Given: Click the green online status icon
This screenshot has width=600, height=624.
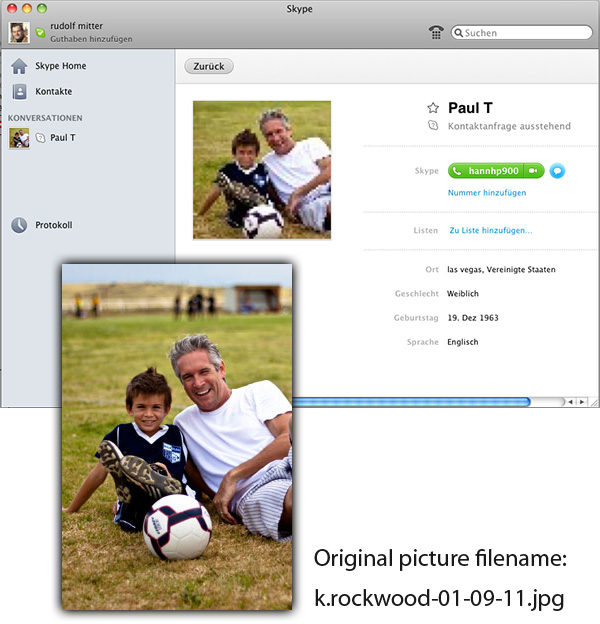Looking at the screenshot, I should (40, 32).
